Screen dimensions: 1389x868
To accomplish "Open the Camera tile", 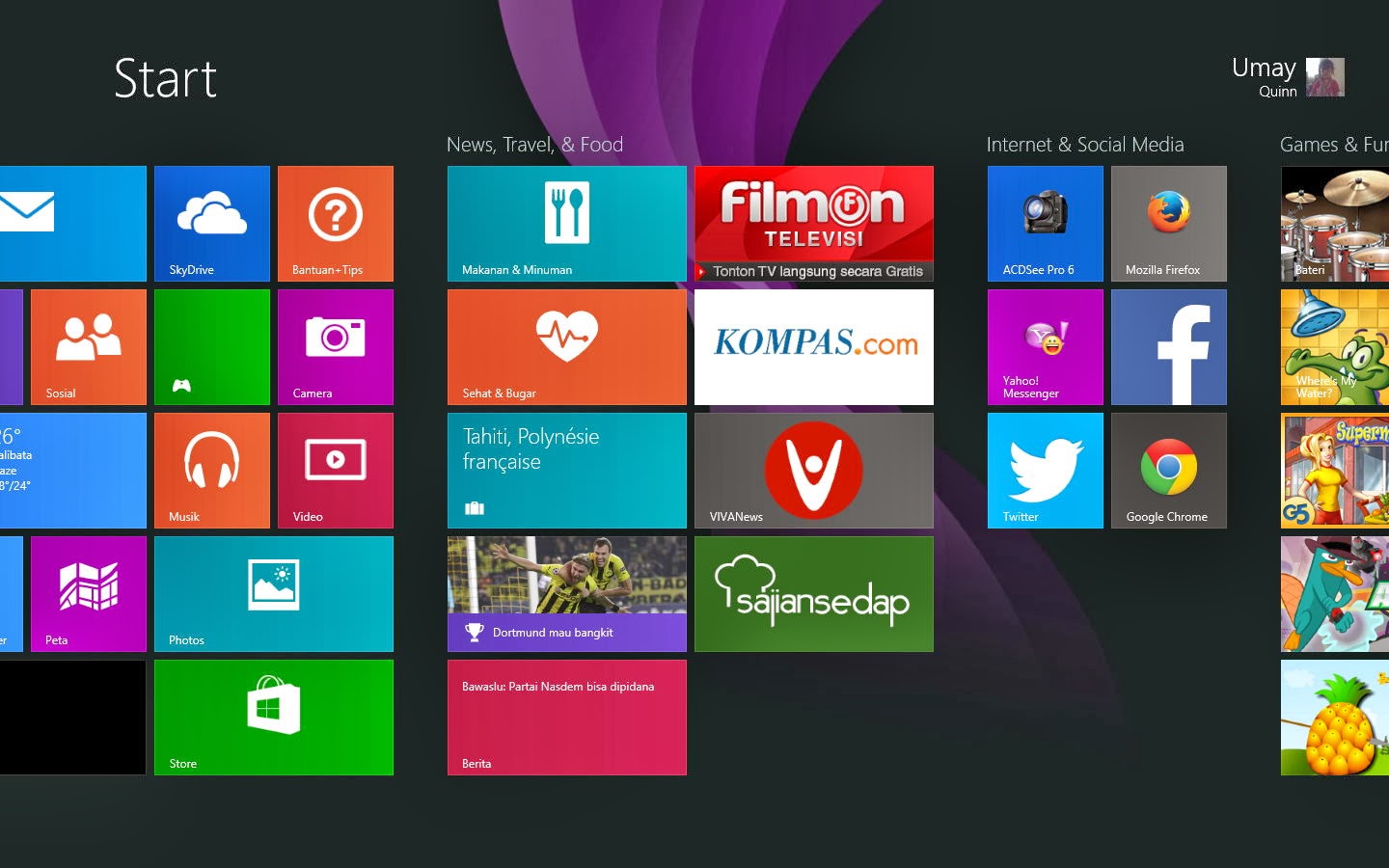I will coord(336,347).
